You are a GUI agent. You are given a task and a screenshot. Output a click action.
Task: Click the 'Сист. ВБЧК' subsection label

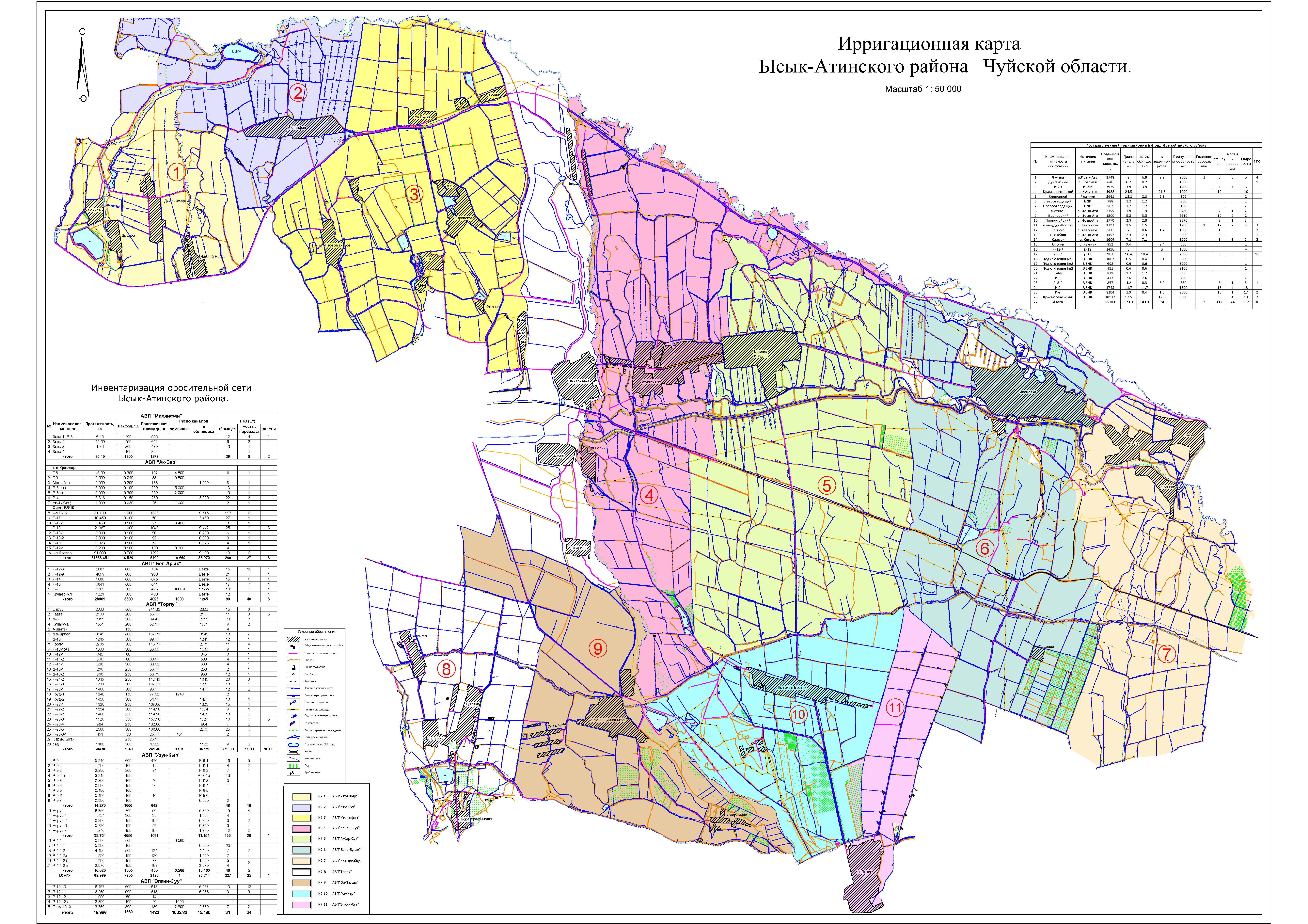(63, 508)
